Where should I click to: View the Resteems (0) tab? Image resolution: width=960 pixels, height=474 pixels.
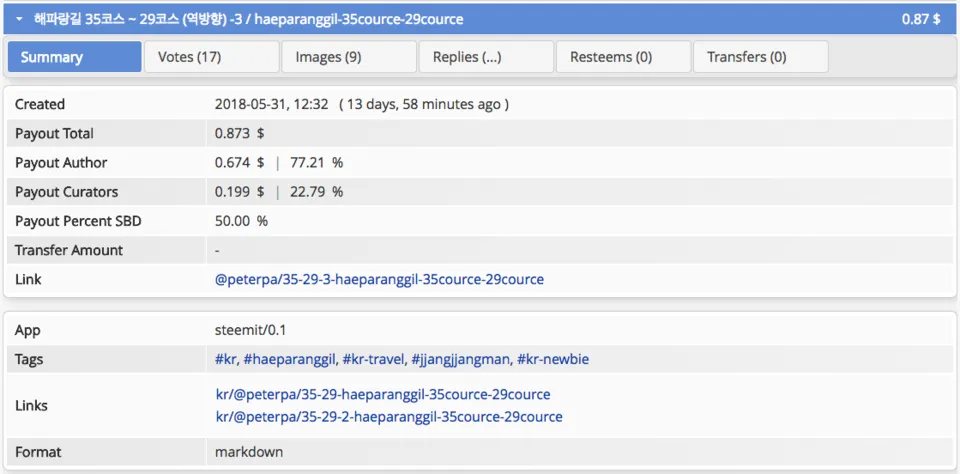[623, 57]
